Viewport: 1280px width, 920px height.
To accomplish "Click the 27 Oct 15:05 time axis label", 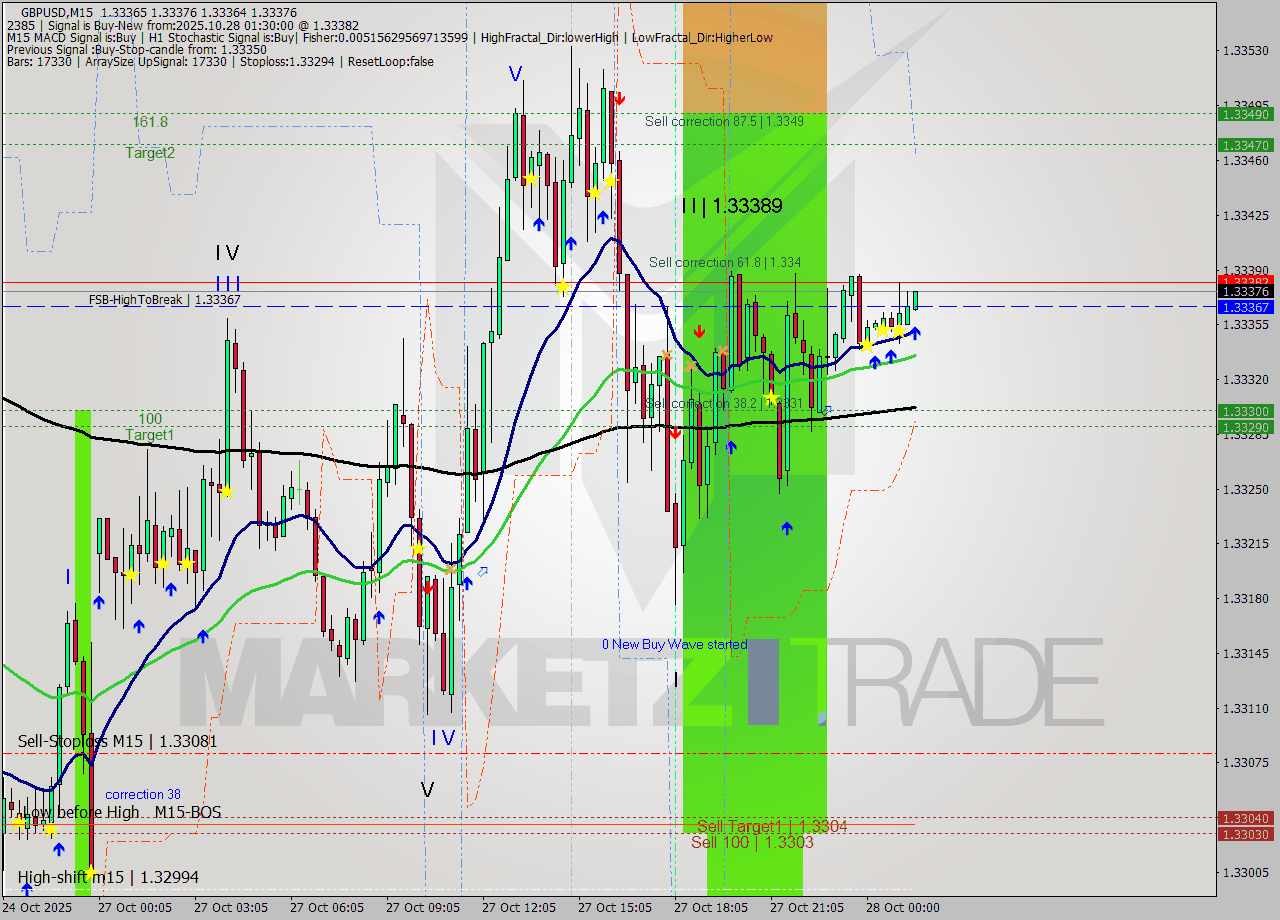I will 613,907.
